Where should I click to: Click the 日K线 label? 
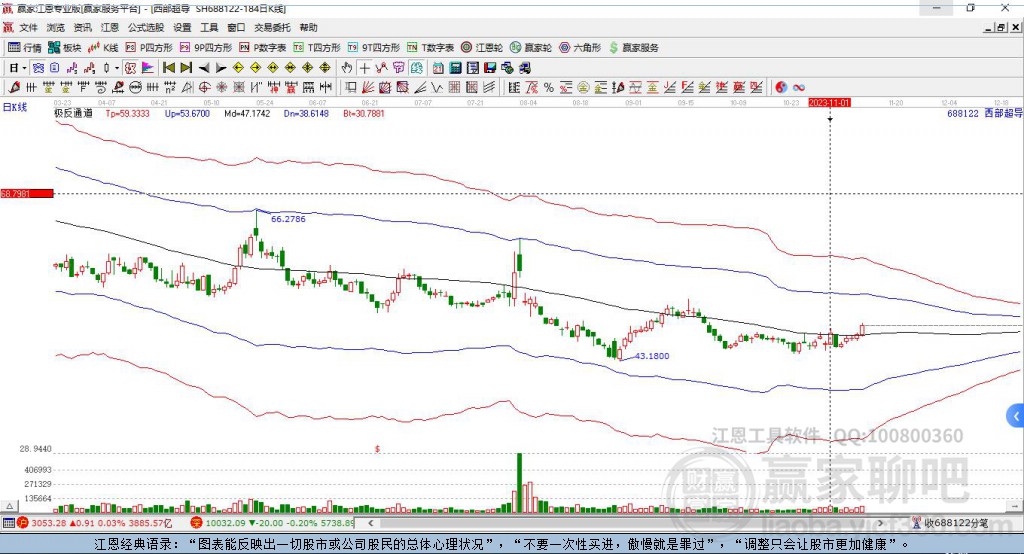[14, 107]
